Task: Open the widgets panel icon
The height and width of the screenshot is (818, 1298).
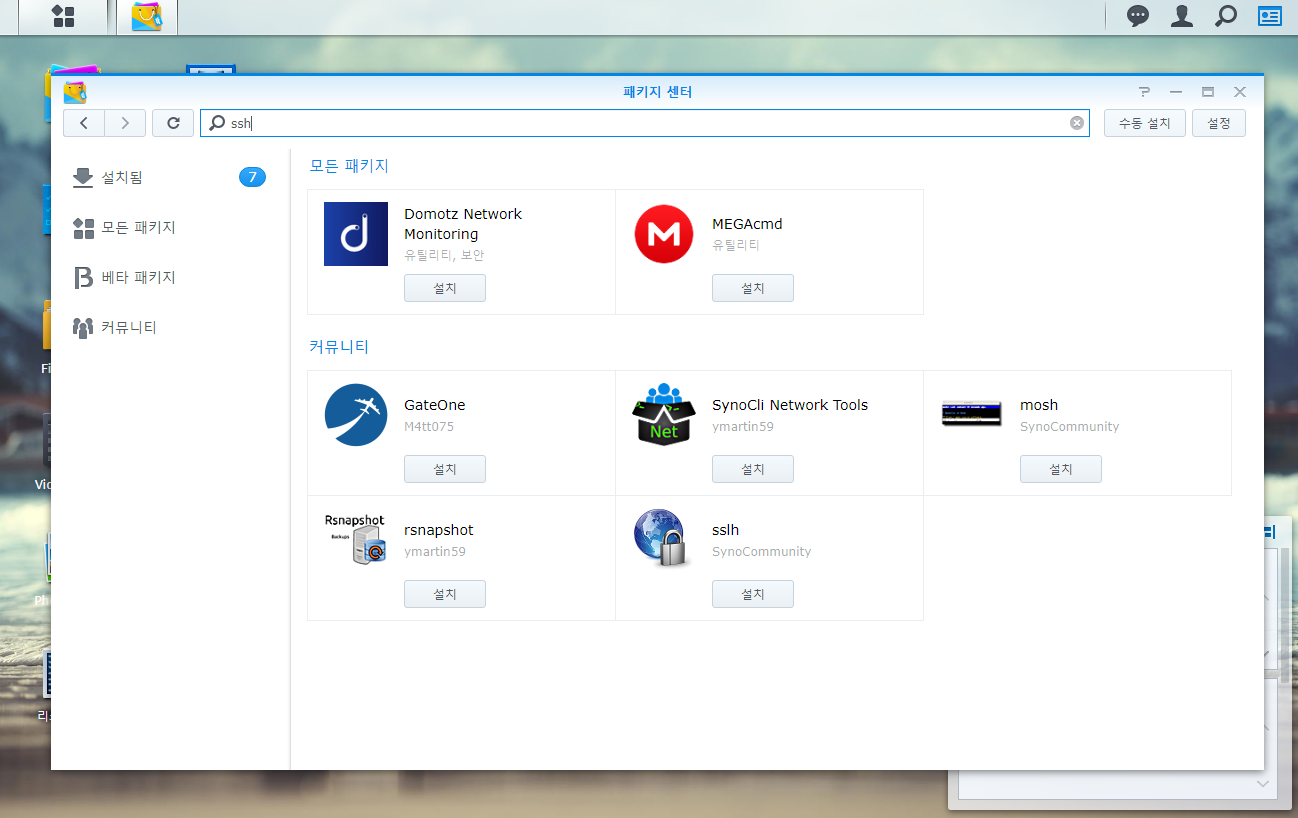Action: click(1270, 16)
